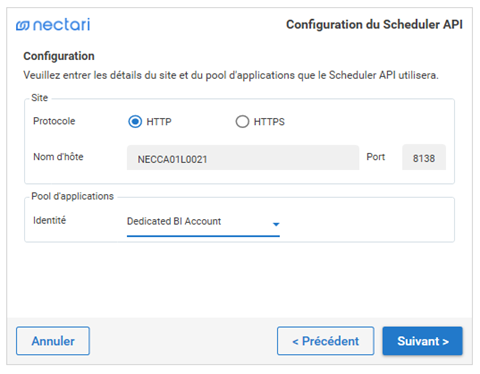Click the Configuration section heading
This screenshot has width=480, height=374.
click(x=59, y=56)
